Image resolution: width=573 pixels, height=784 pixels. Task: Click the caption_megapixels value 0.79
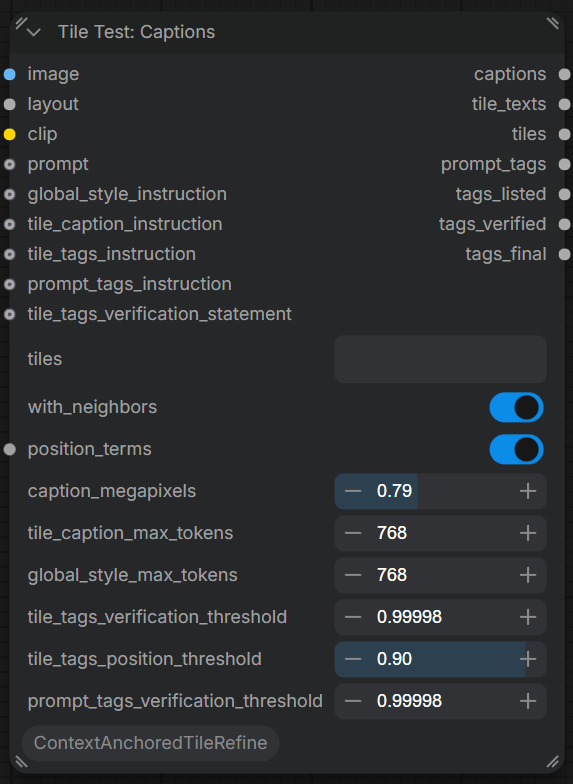click(x=394, y=492)
